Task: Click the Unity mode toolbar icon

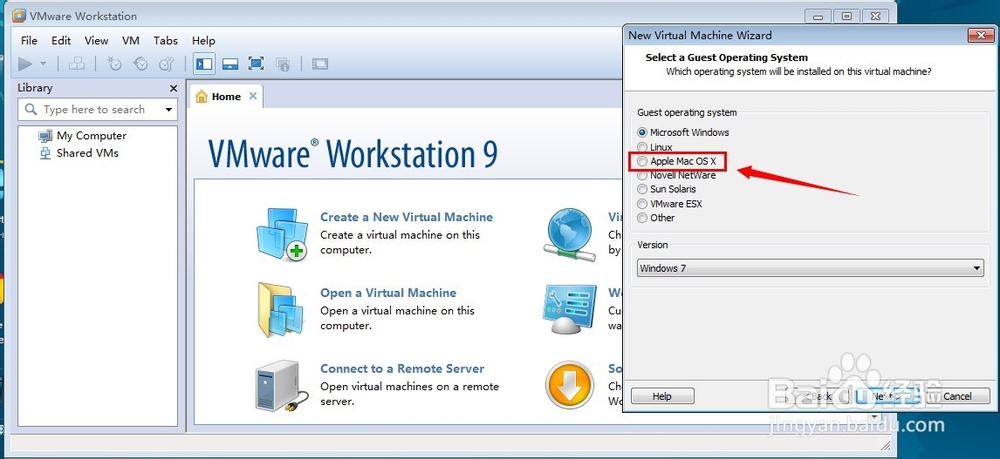Action: 283,64
